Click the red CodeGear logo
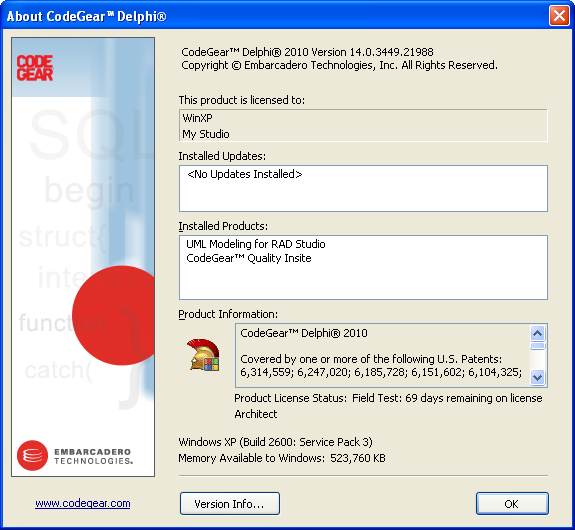Screen dimensions: 575x530 35,68
